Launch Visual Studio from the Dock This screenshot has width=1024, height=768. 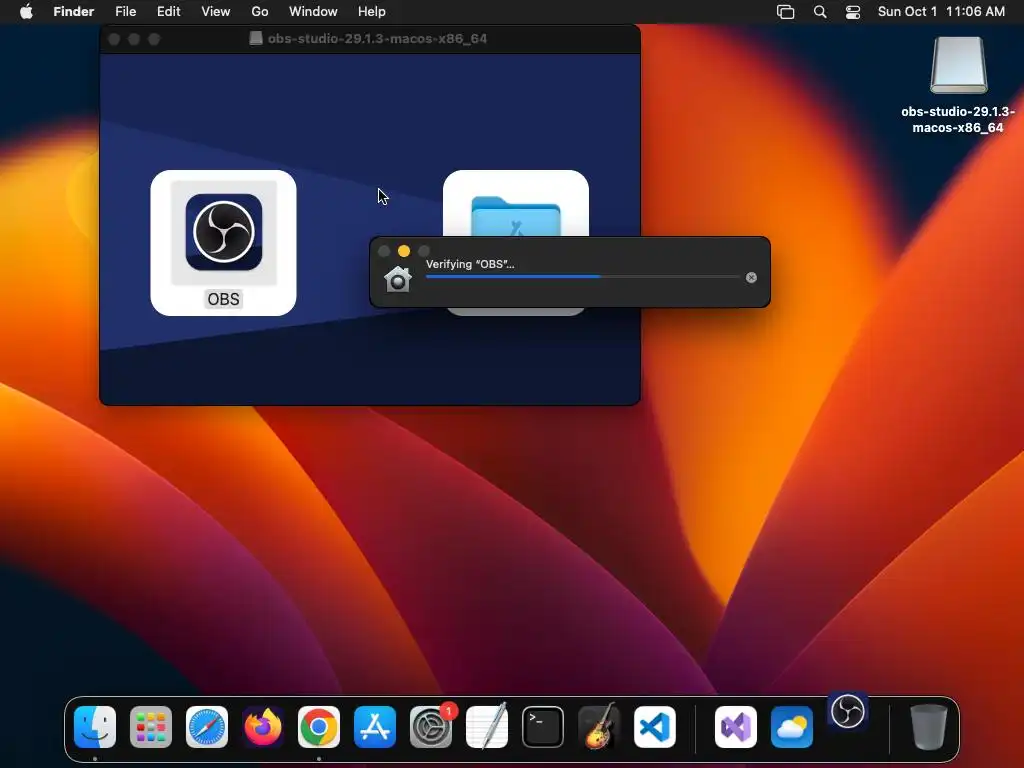pos(736,727)
